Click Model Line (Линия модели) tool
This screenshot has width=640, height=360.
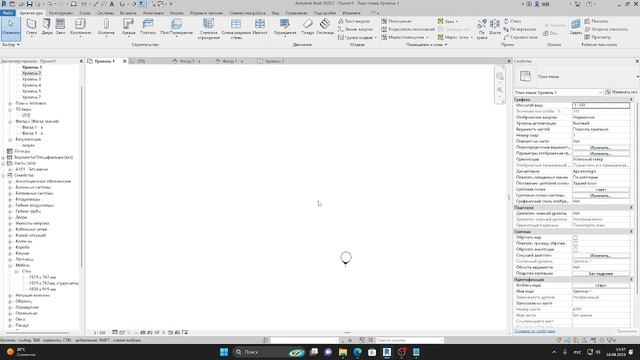355,29
